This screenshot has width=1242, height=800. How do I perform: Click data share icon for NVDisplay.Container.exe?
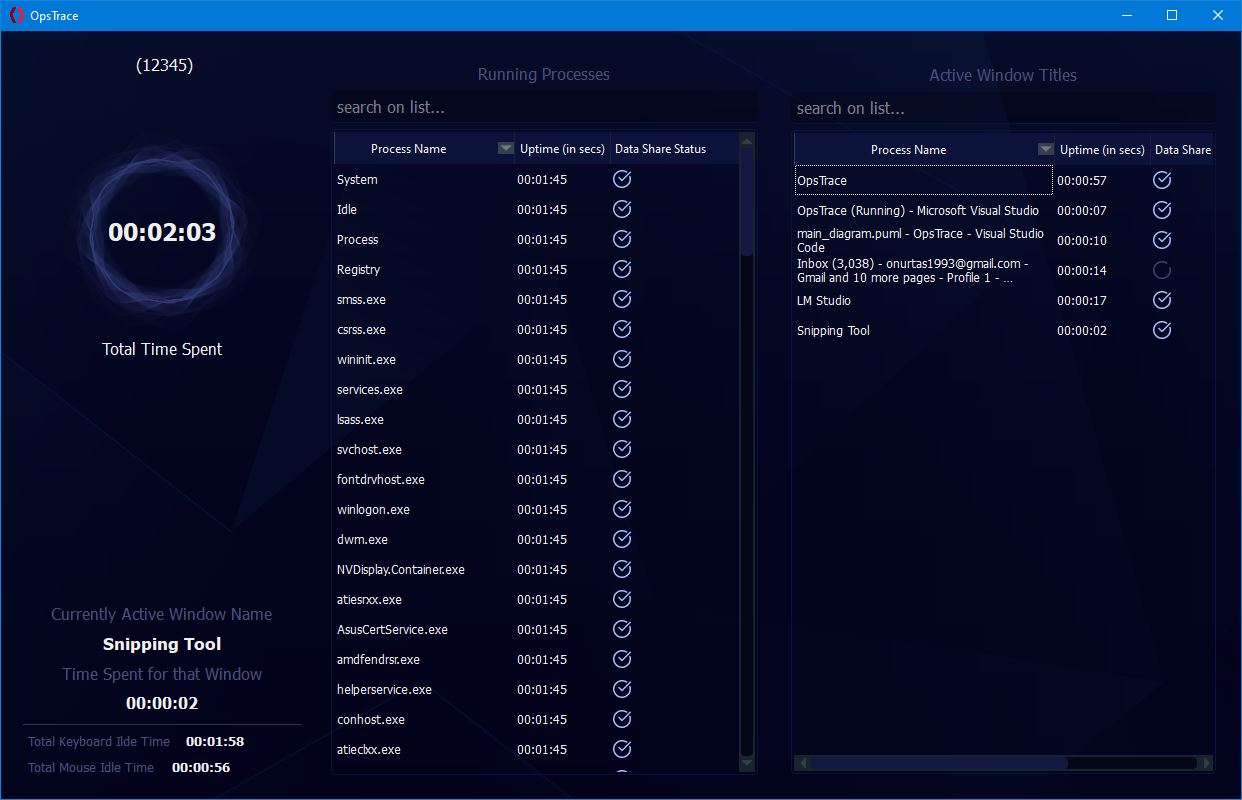622,569
